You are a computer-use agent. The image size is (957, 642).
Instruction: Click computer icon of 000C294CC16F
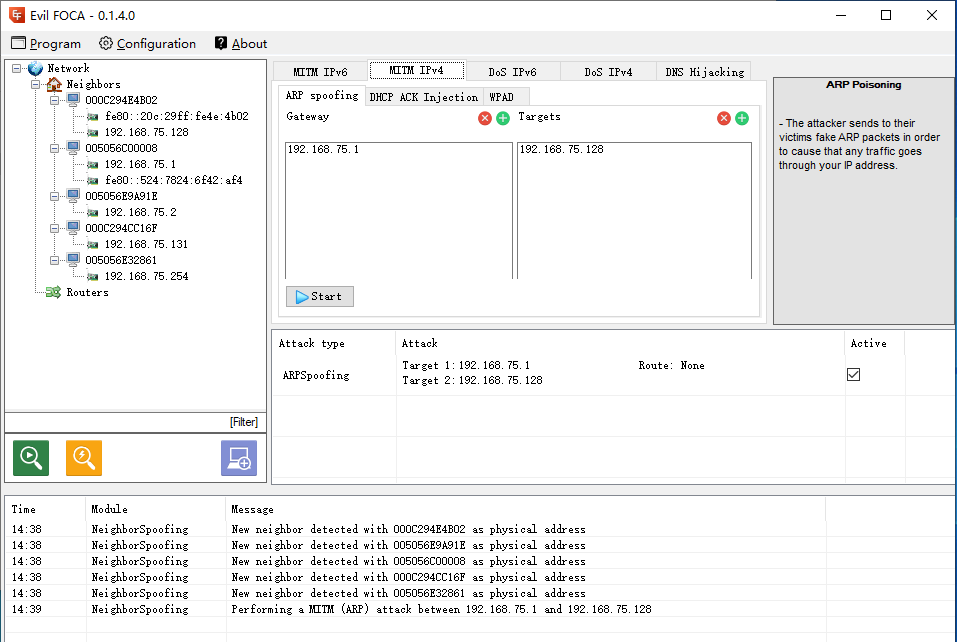(73, 228)
